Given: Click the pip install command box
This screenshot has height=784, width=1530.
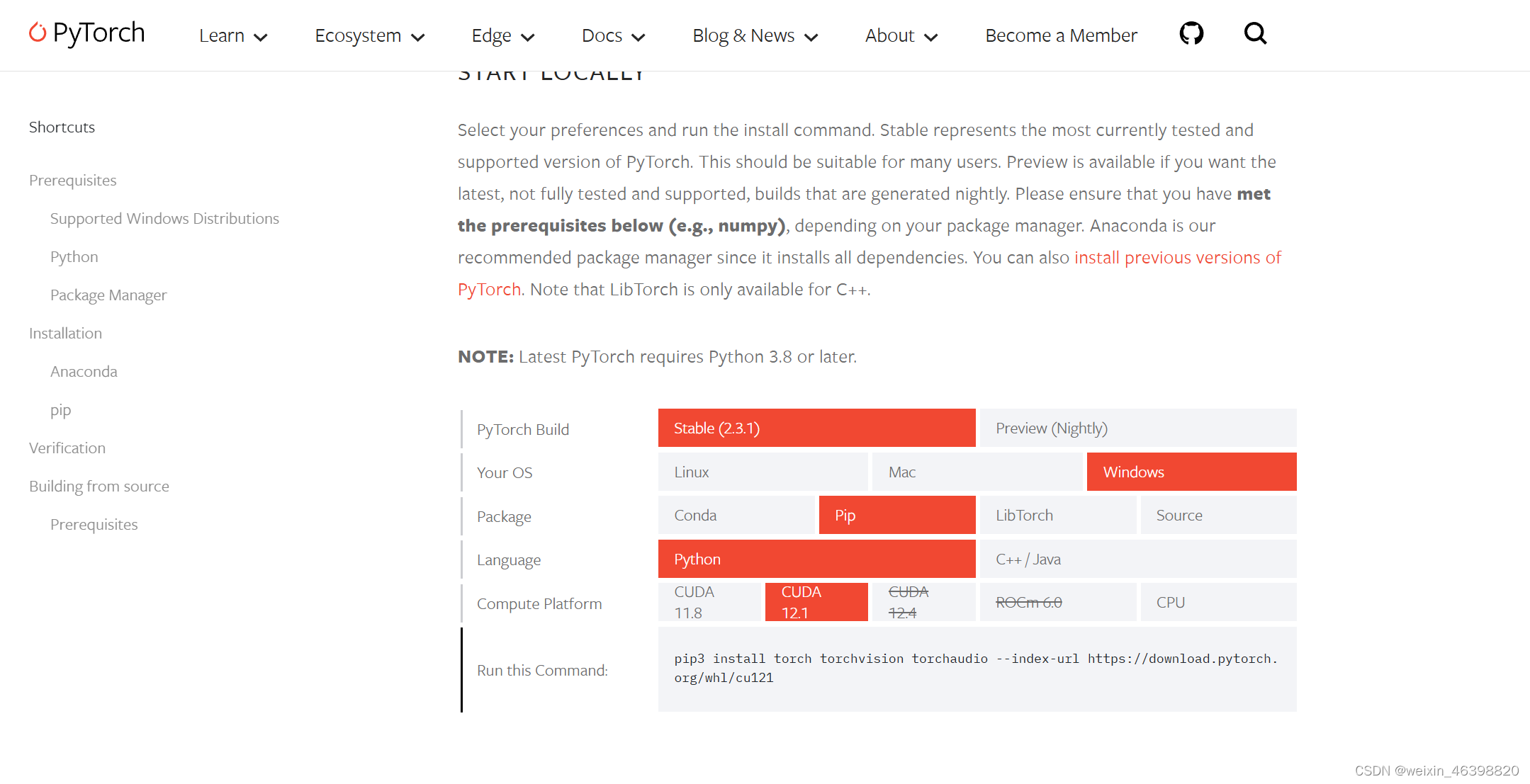Looking at the screenshot, I should click(x=977, y=669).
